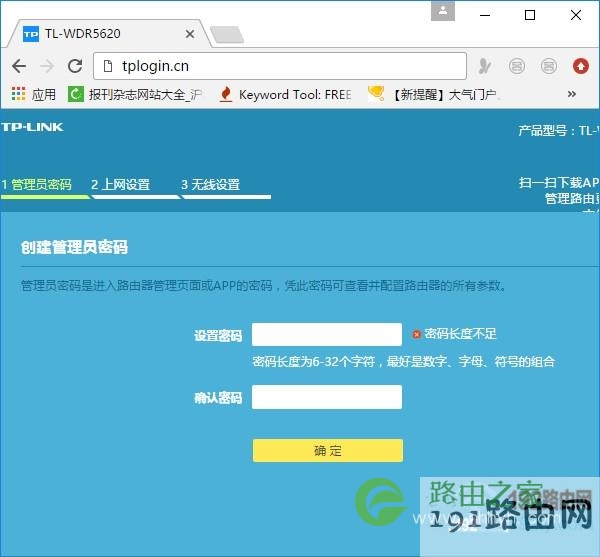
Task: Click the browser forward arrow
Action: (x=47, y=66)
